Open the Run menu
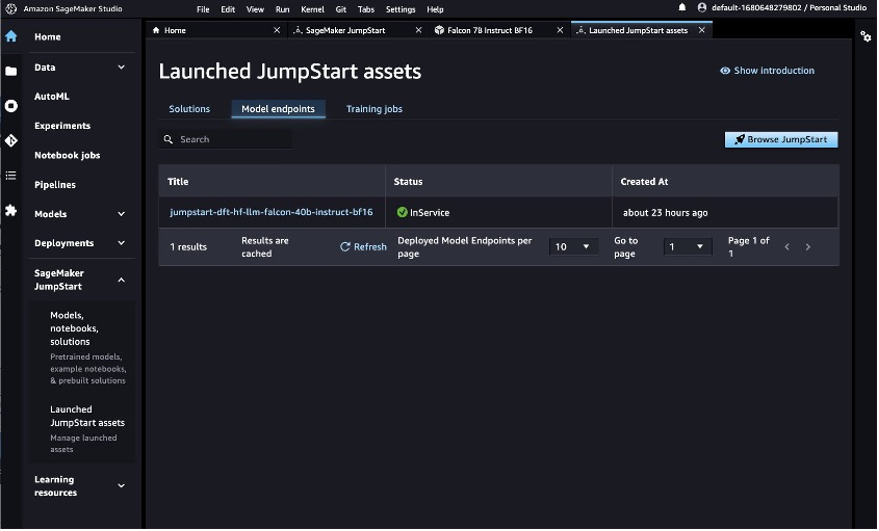 coord(283,10)
